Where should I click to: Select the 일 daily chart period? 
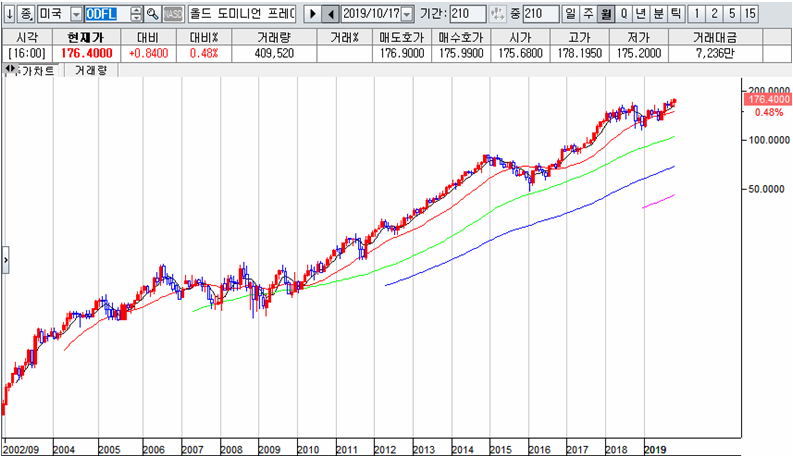click(x=570, y=14)
